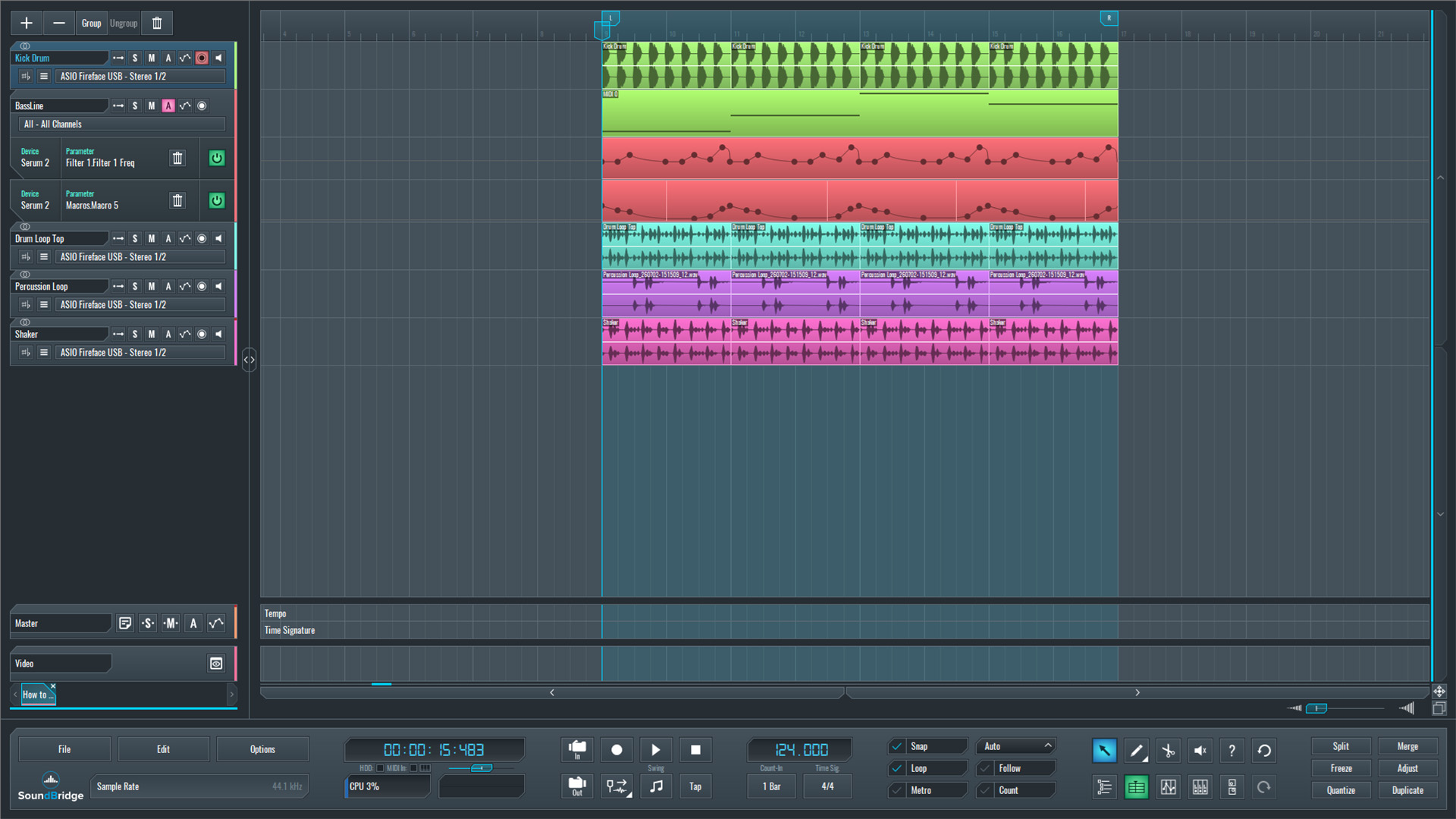This screenshot has height=819, width=1456.
Task: Enable the Metro checkbox
Action: pyautogui.click(x=897, y=790)
